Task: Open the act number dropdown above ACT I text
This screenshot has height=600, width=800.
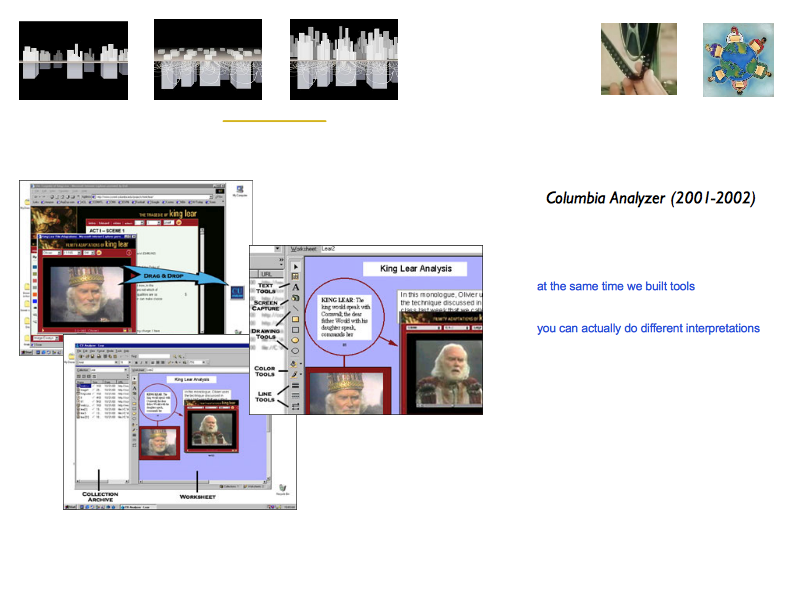Action: click(141, 222)
